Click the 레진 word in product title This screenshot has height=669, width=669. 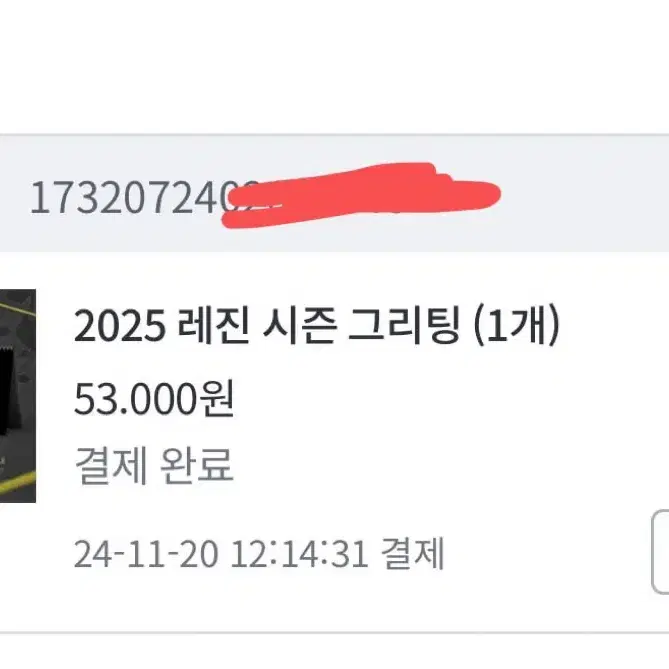pos(213,325)
